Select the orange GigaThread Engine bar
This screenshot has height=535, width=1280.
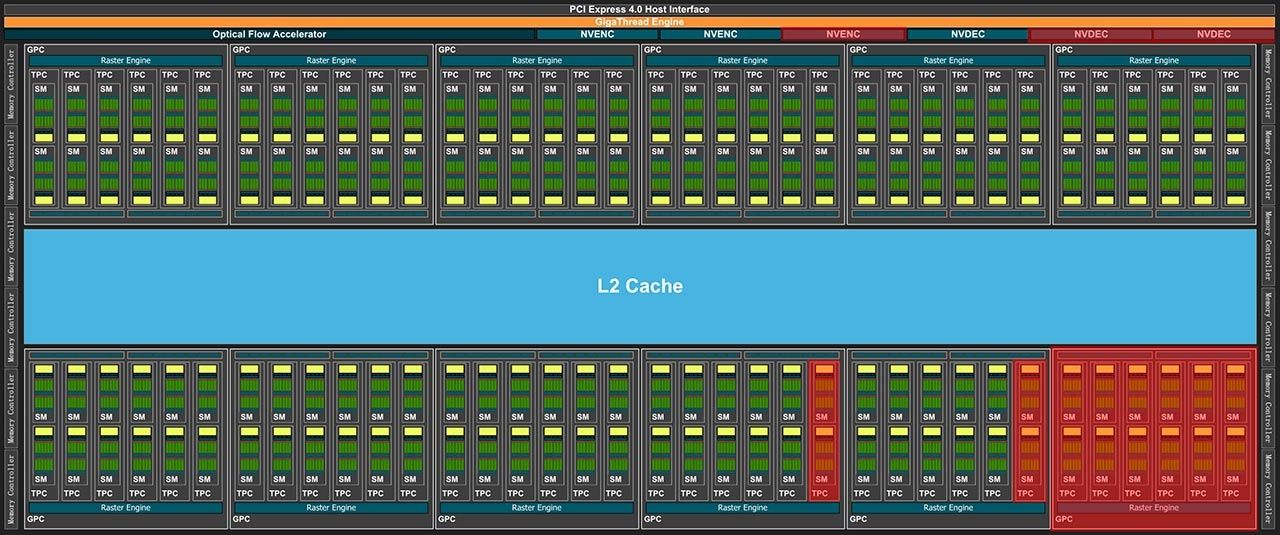click(x=640, y=21)
